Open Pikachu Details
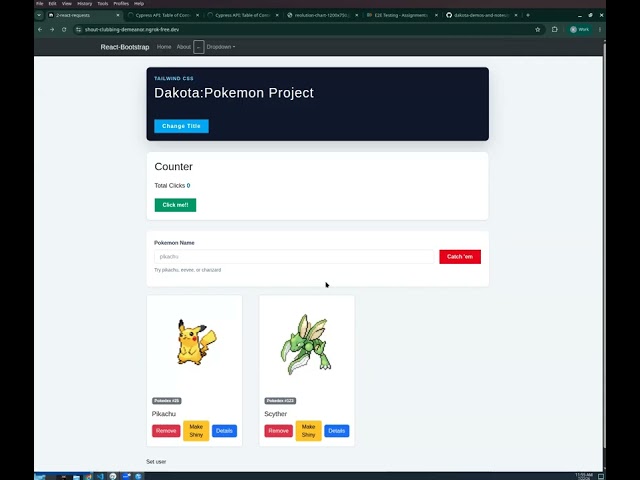This screenshot has width=640, height=480. pos(224,431)
